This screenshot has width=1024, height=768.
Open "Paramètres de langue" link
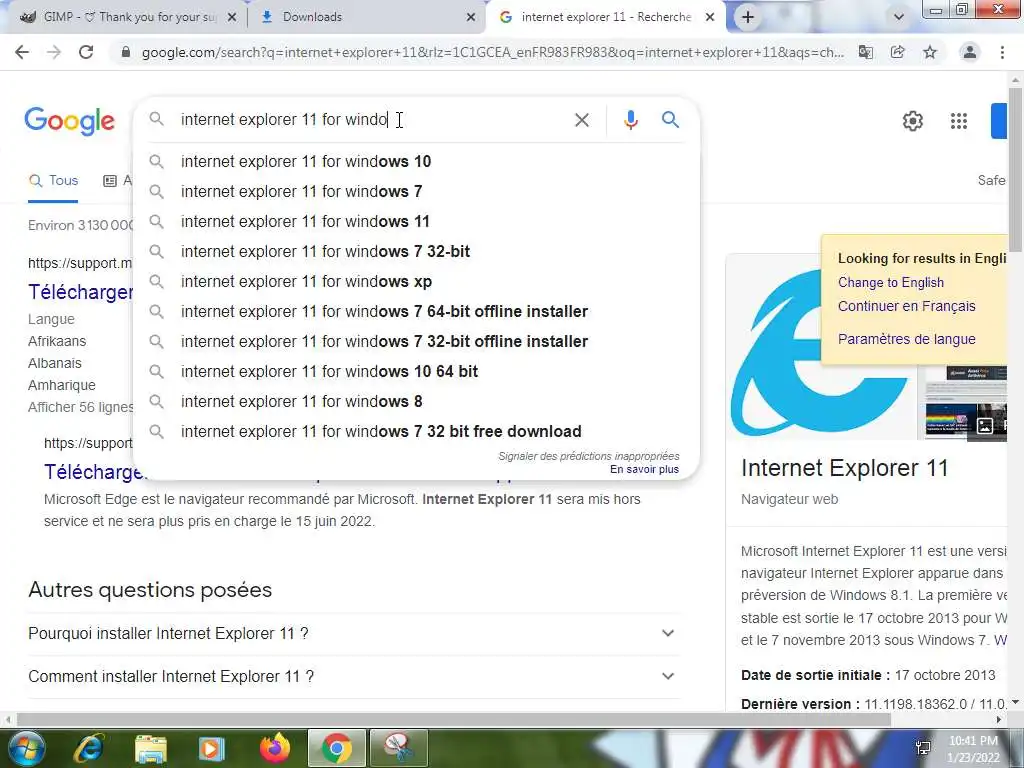tap(906, 339)
